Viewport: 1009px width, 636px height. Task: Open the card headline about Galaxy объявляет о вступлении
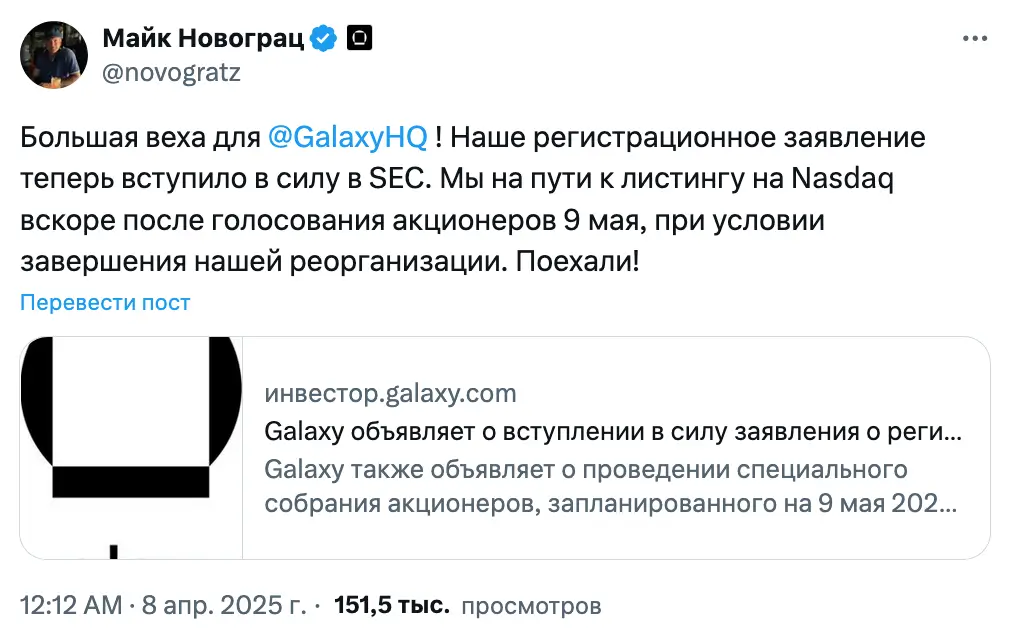(x=612, y=432)
